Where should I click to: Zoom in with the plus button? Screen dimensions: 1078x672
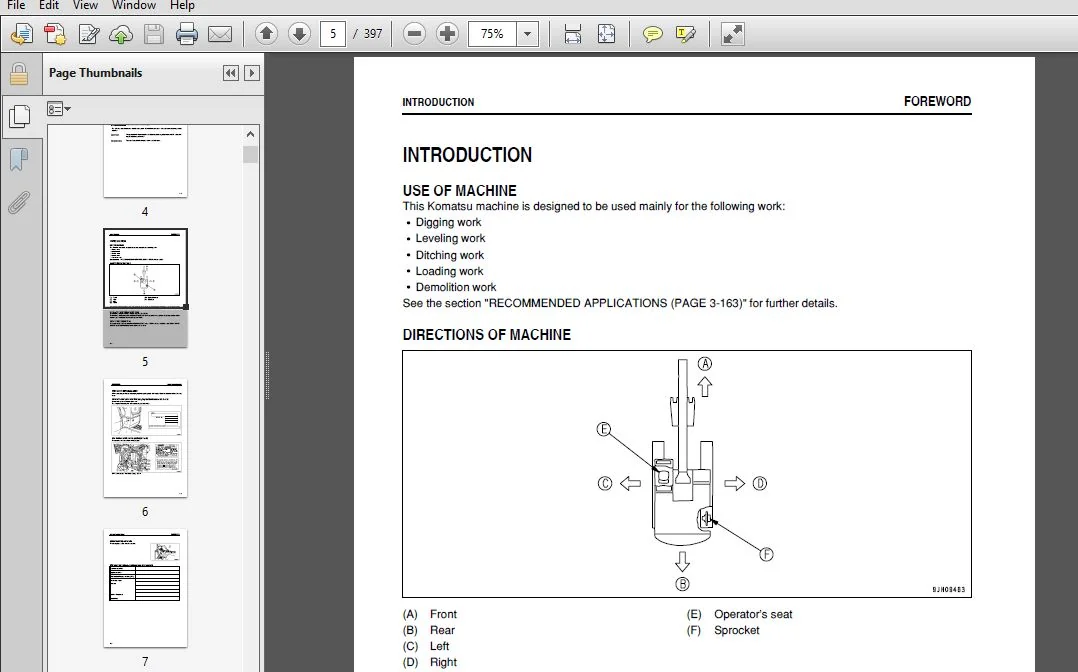[447, 34]
